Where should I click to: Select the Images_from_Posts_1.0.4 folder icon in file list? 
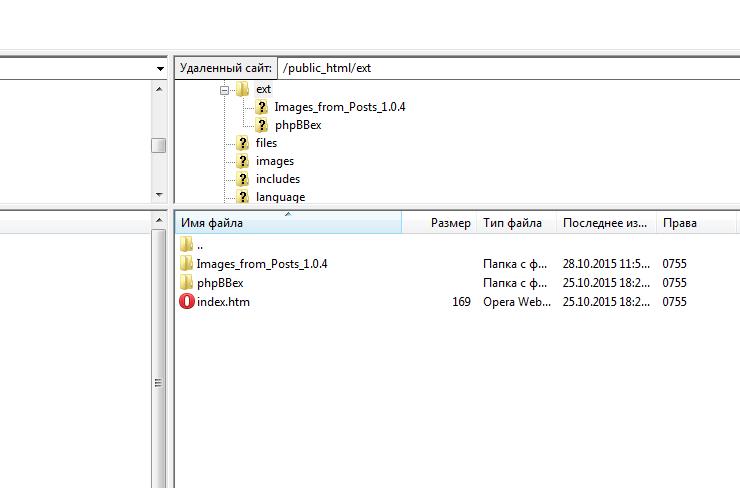point(186,264)
